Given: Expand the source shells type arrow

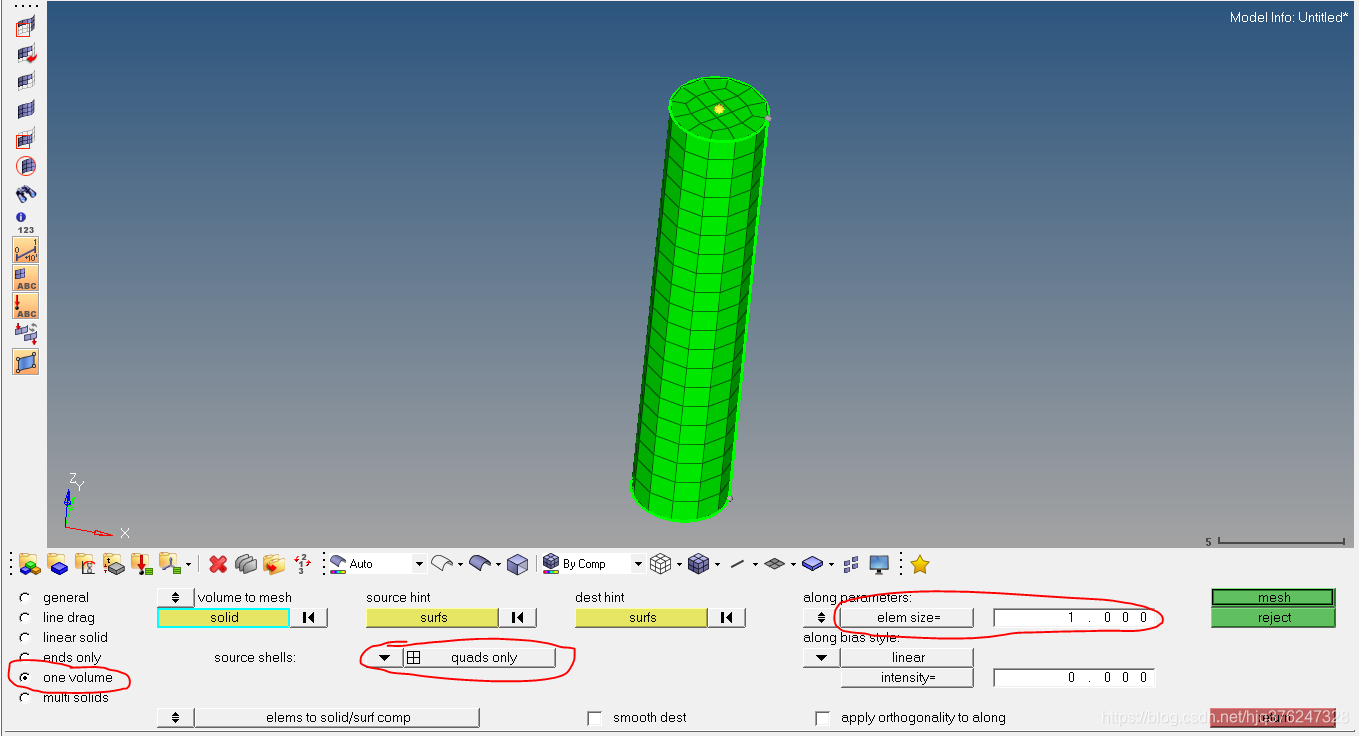Looking at the screenshot, I should point(384,658).
